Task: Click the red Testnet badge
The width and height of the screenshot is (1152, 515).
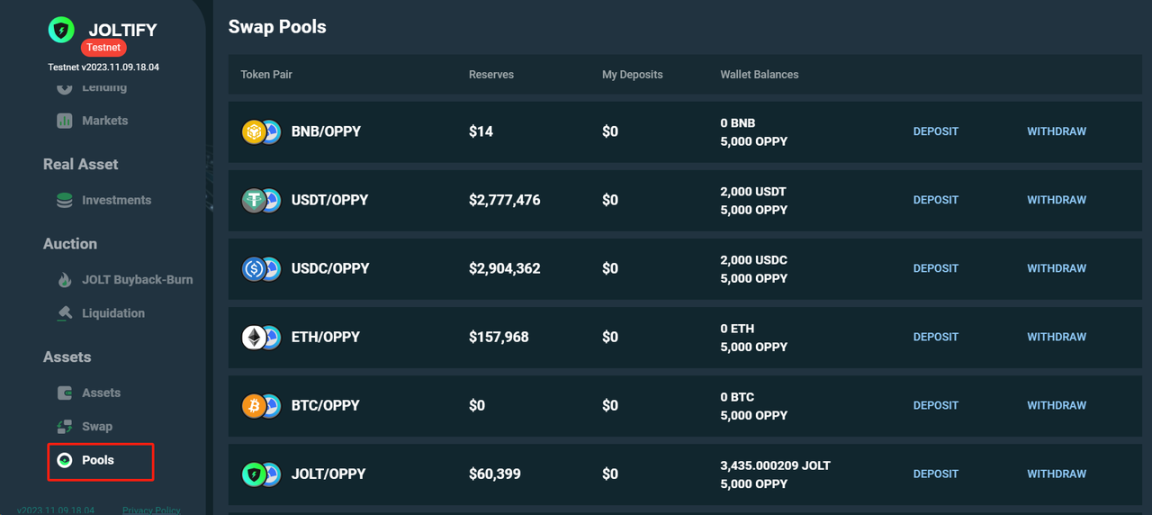Action: 104,47
